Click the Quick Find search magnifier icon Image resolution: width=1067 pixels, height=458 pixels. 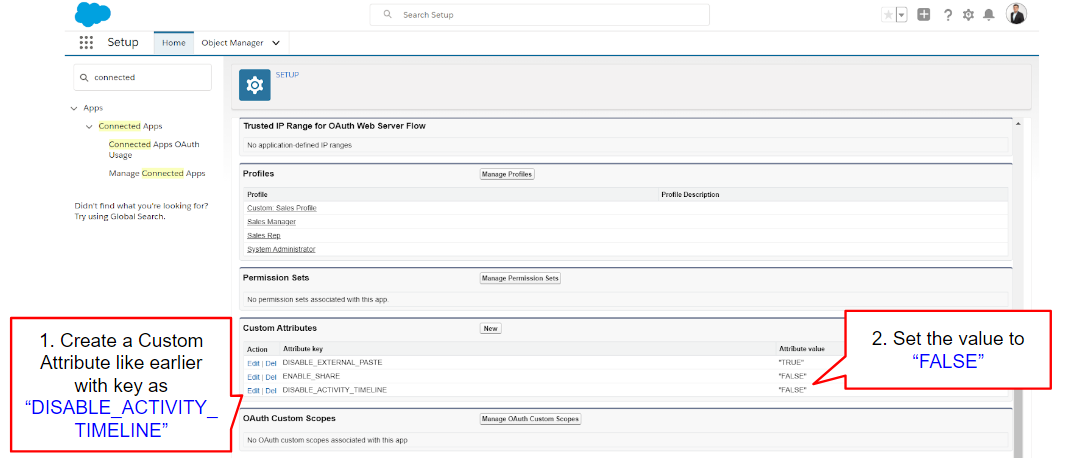tap(84, 78)
